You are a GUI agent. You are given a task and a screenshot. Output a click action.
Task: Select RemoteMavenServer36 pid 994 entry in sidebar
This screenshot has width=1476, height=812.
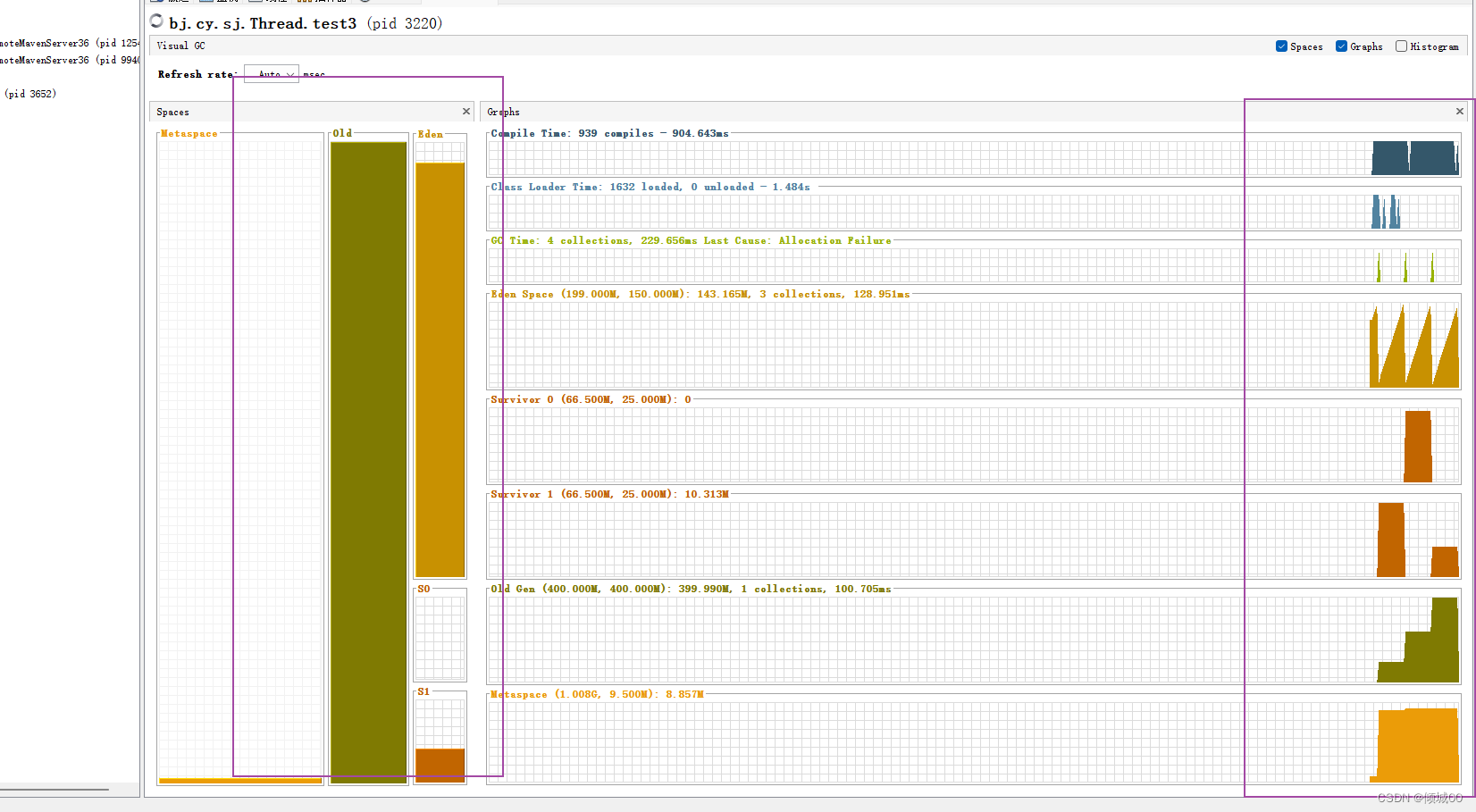coord(70,60)
